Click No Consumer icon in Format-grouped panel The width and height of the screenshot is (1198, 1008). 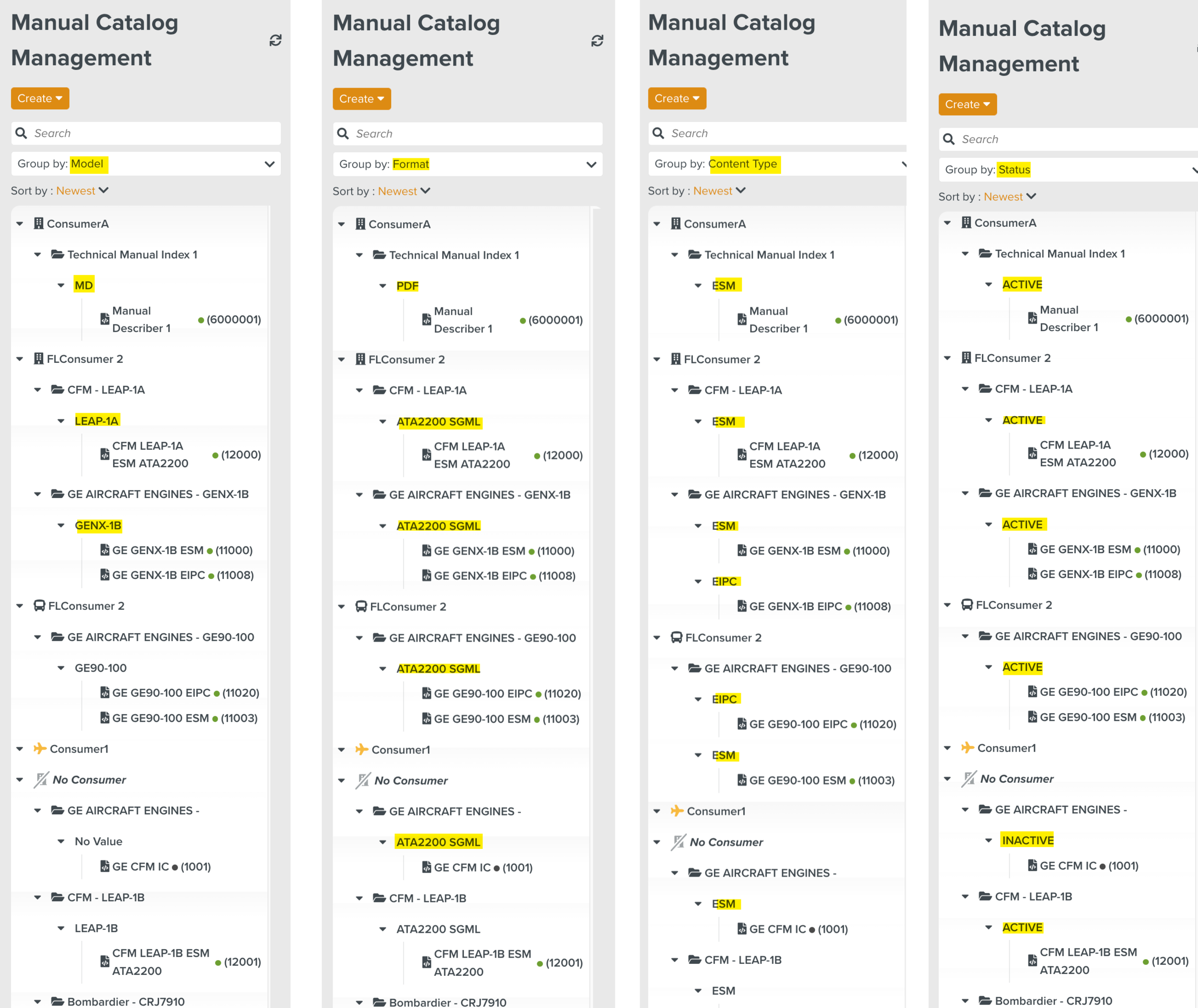coord(363,780)
